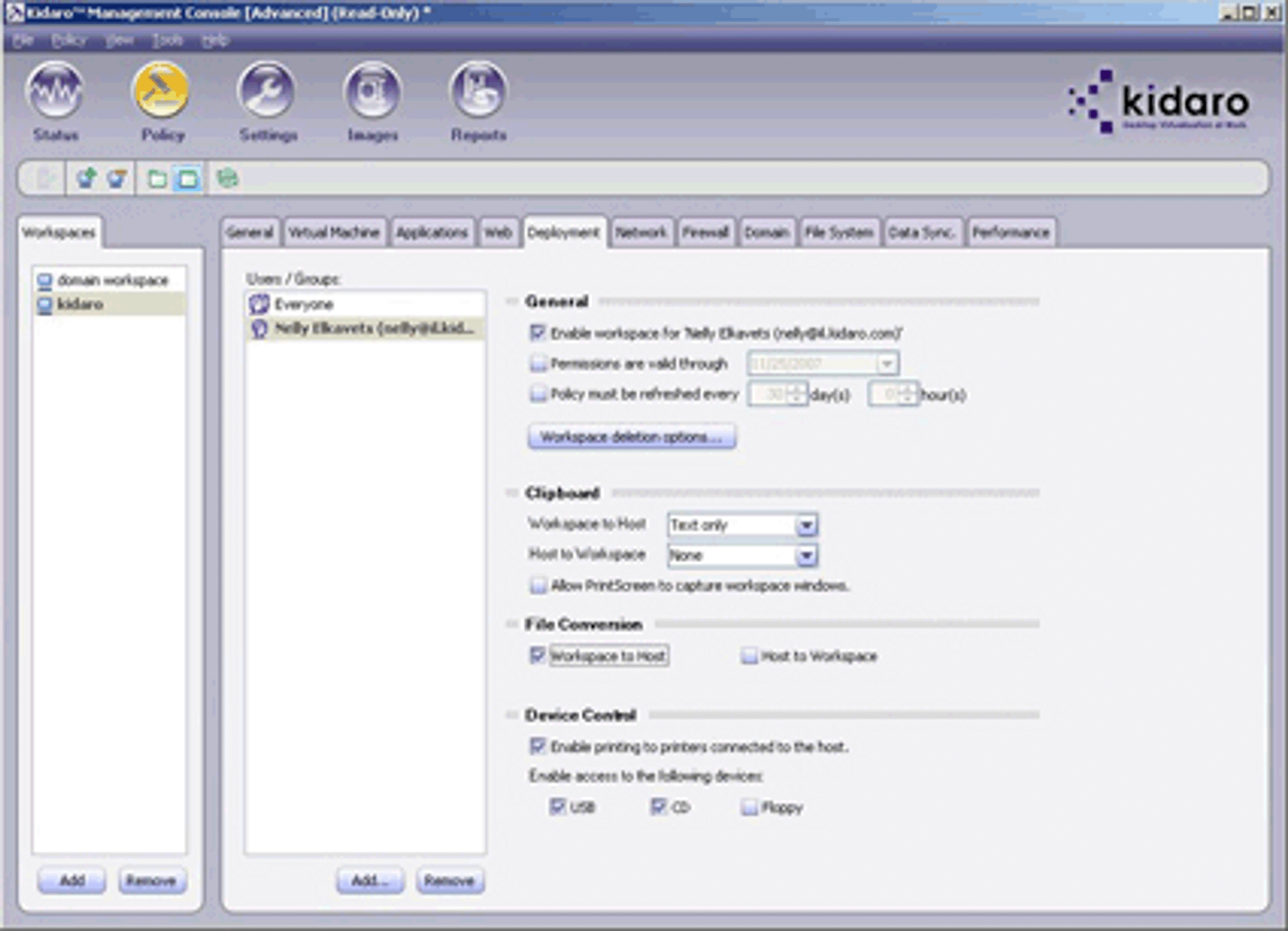Toggle Allow PrintScreen to capture workspace windows
1288x931 pixels.
pyautogui.click(x=537, y=585)
